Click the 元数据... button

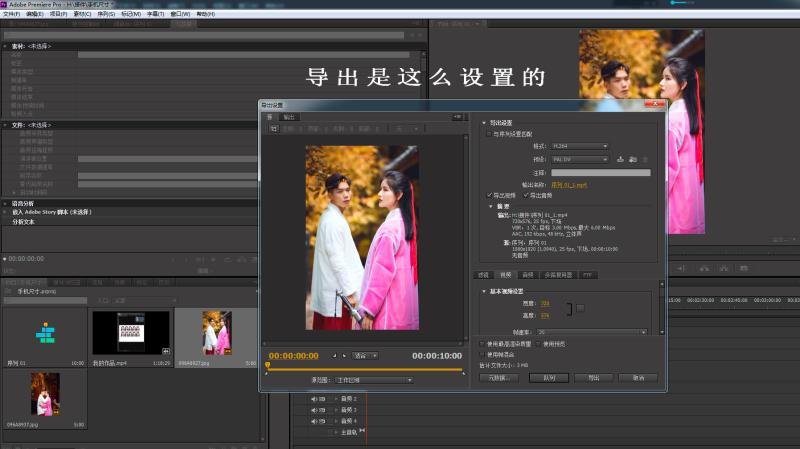click(x=499, y=378)
